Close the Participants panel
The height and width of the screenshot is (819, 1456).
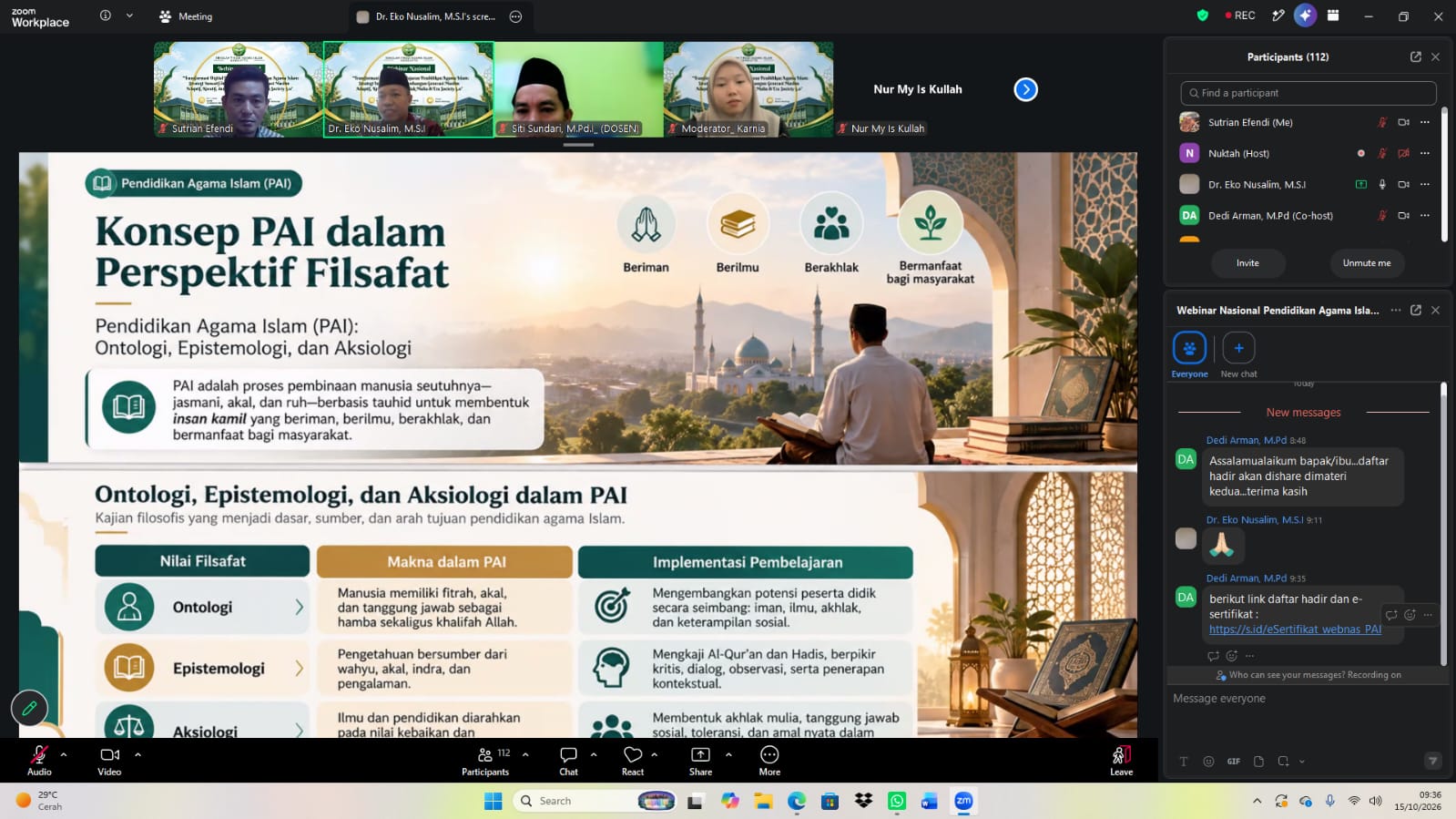1436,56
